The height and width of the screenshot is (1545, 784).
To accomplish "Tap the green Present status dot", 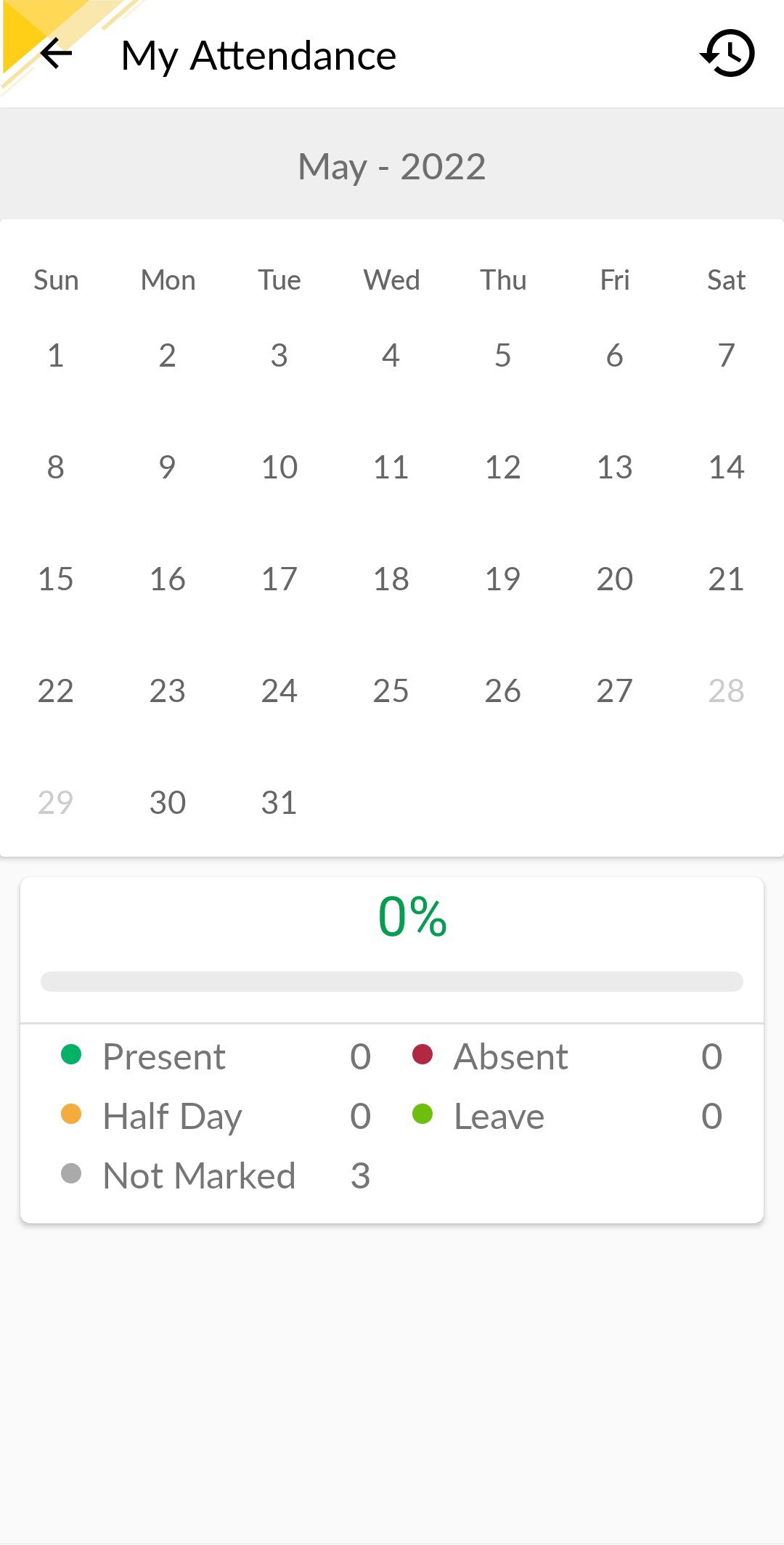I will pos(71,1054).
